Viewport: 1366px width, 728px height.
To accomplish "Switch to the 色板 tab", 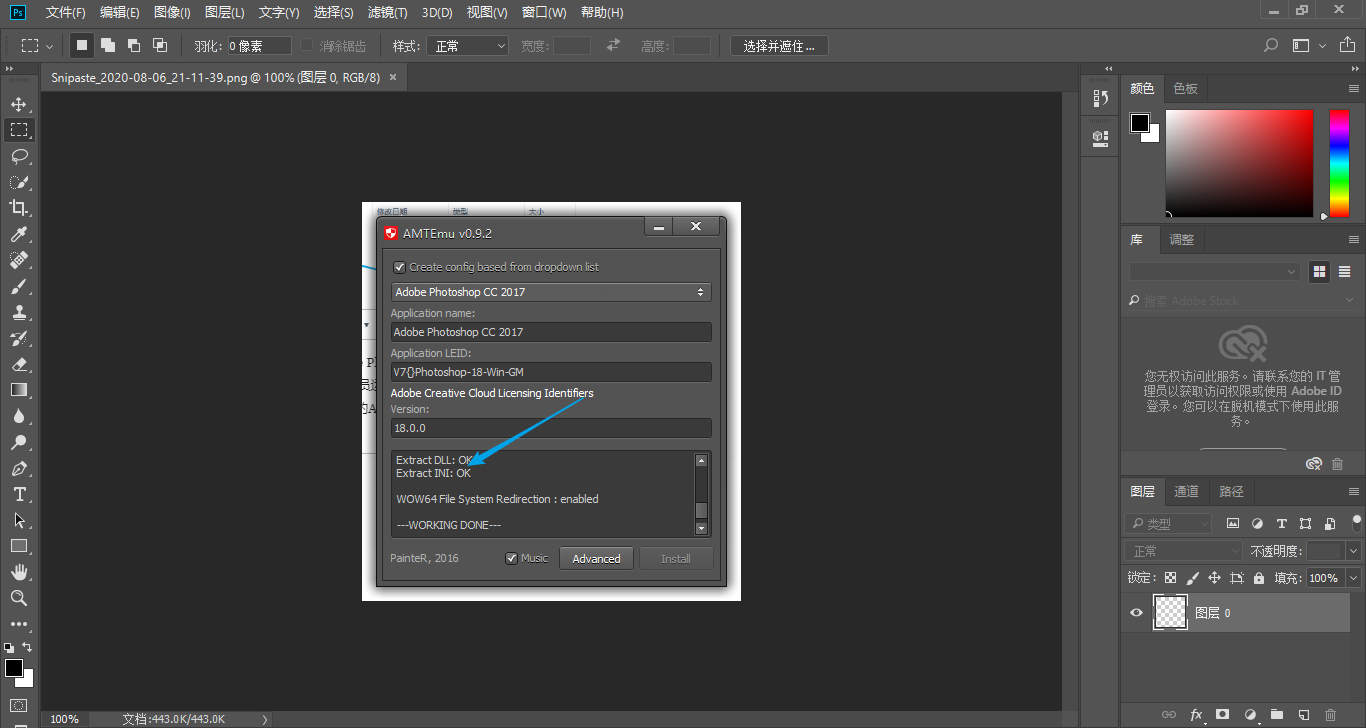I will click(1185, 88).
